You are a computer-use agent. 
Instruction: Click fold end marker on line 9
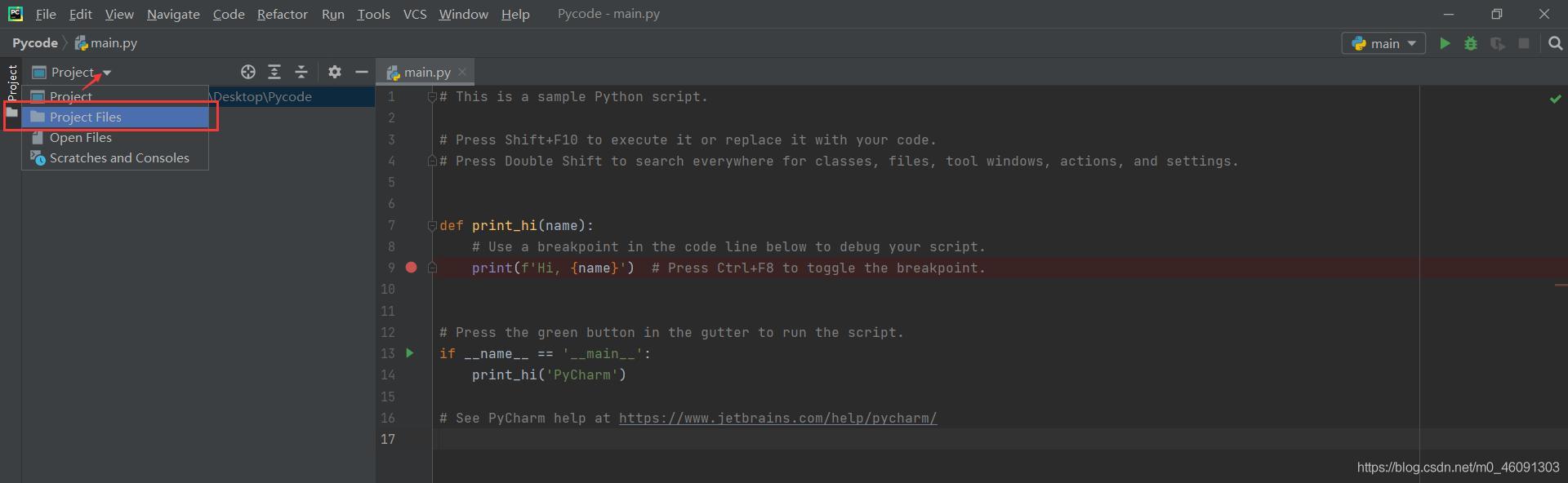[432, 268]
